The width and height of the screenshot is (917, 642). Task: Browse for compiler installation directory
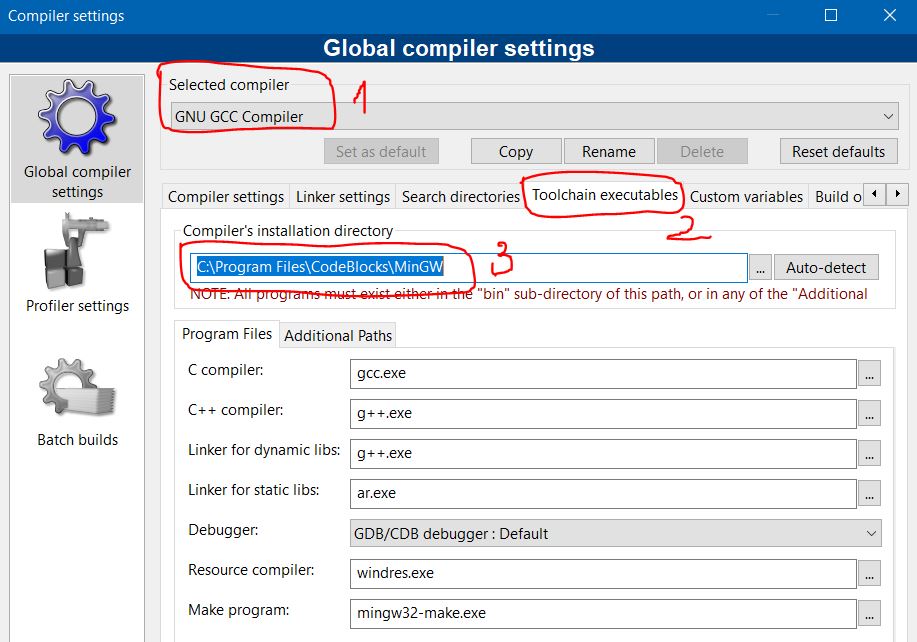point(761,268)
